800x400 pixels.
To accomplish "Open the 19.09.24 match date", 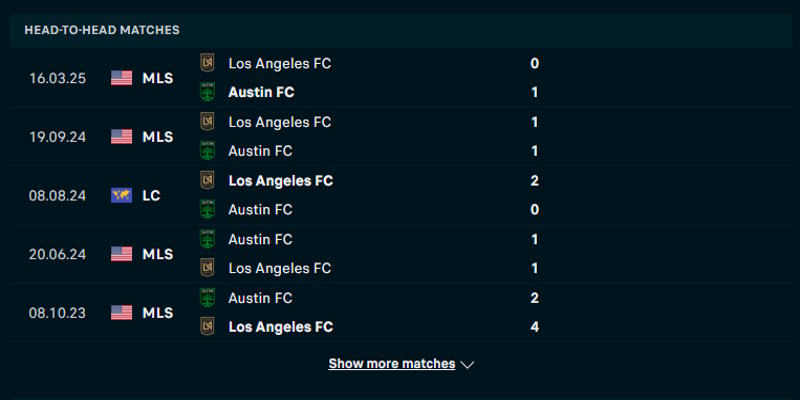I will point(57,137).
